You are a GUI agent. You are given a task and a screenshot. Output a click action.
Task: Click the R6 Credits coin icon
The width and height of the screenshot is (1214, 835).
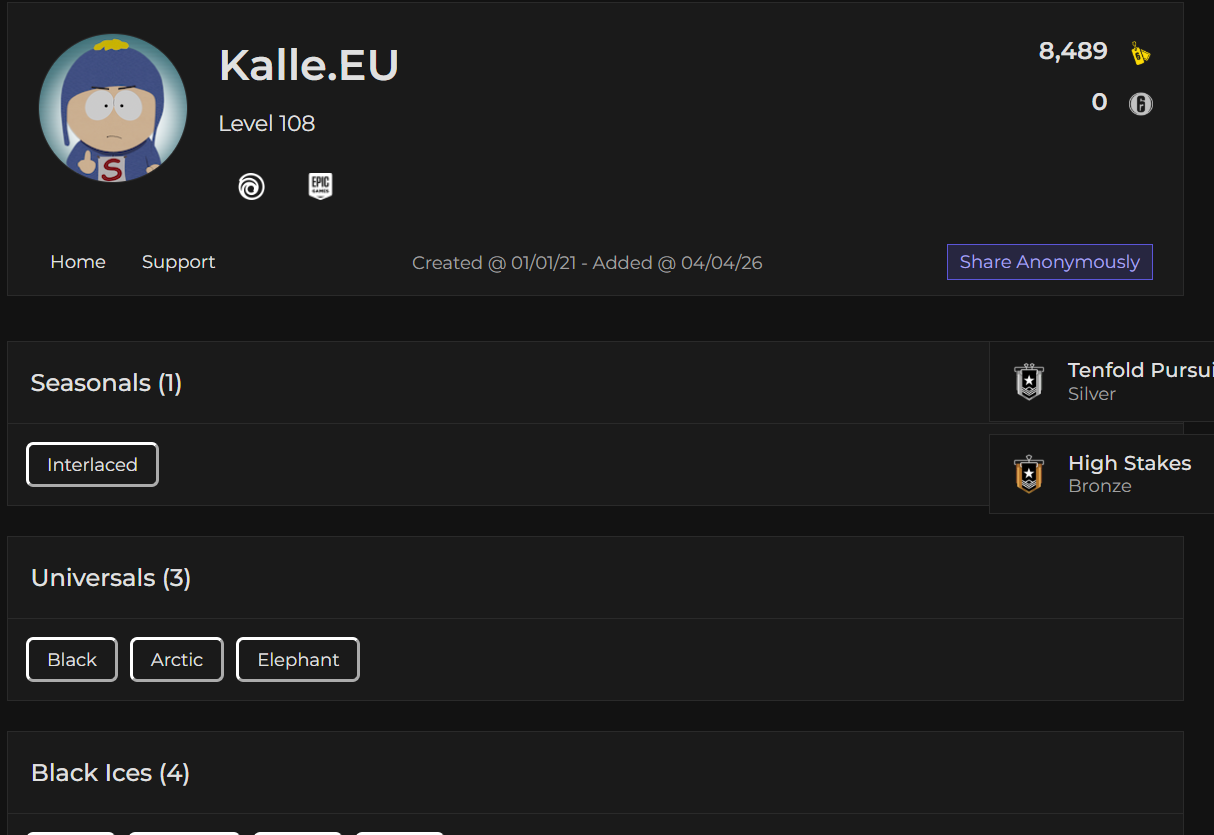[1140, 103]
